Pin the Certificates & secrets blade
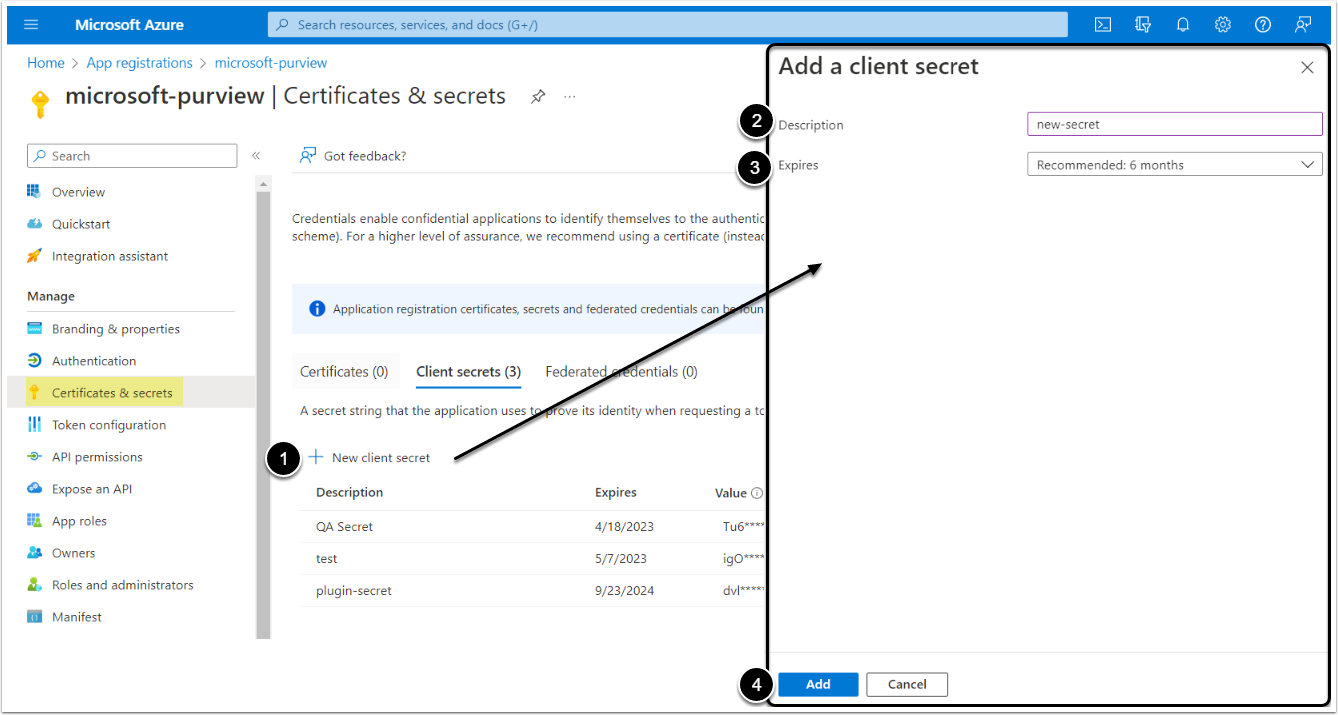The image size is (1338, 715). tap(538, 97)
